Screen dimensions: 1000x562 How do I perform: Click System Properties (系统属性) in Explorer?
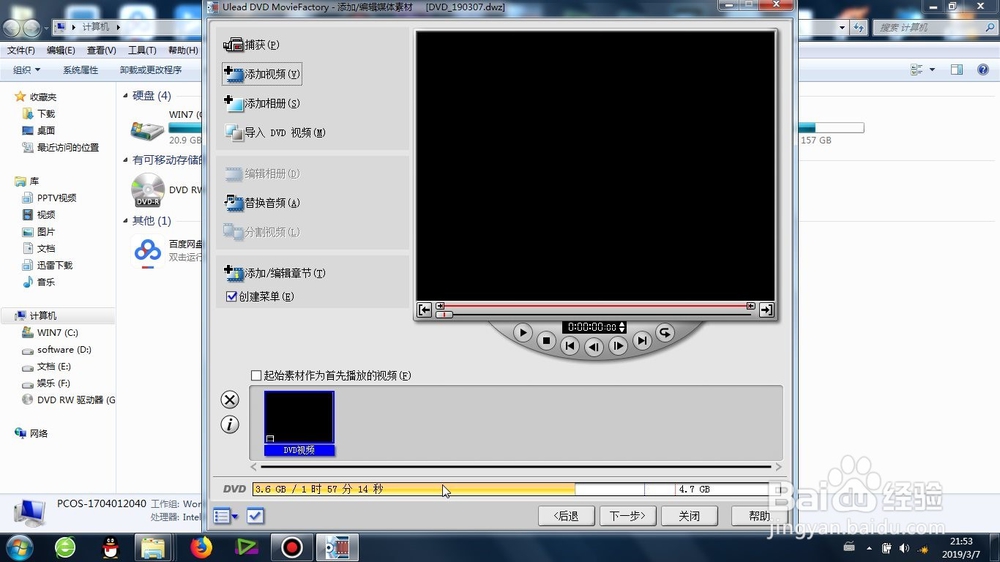[x=80, y=70]
